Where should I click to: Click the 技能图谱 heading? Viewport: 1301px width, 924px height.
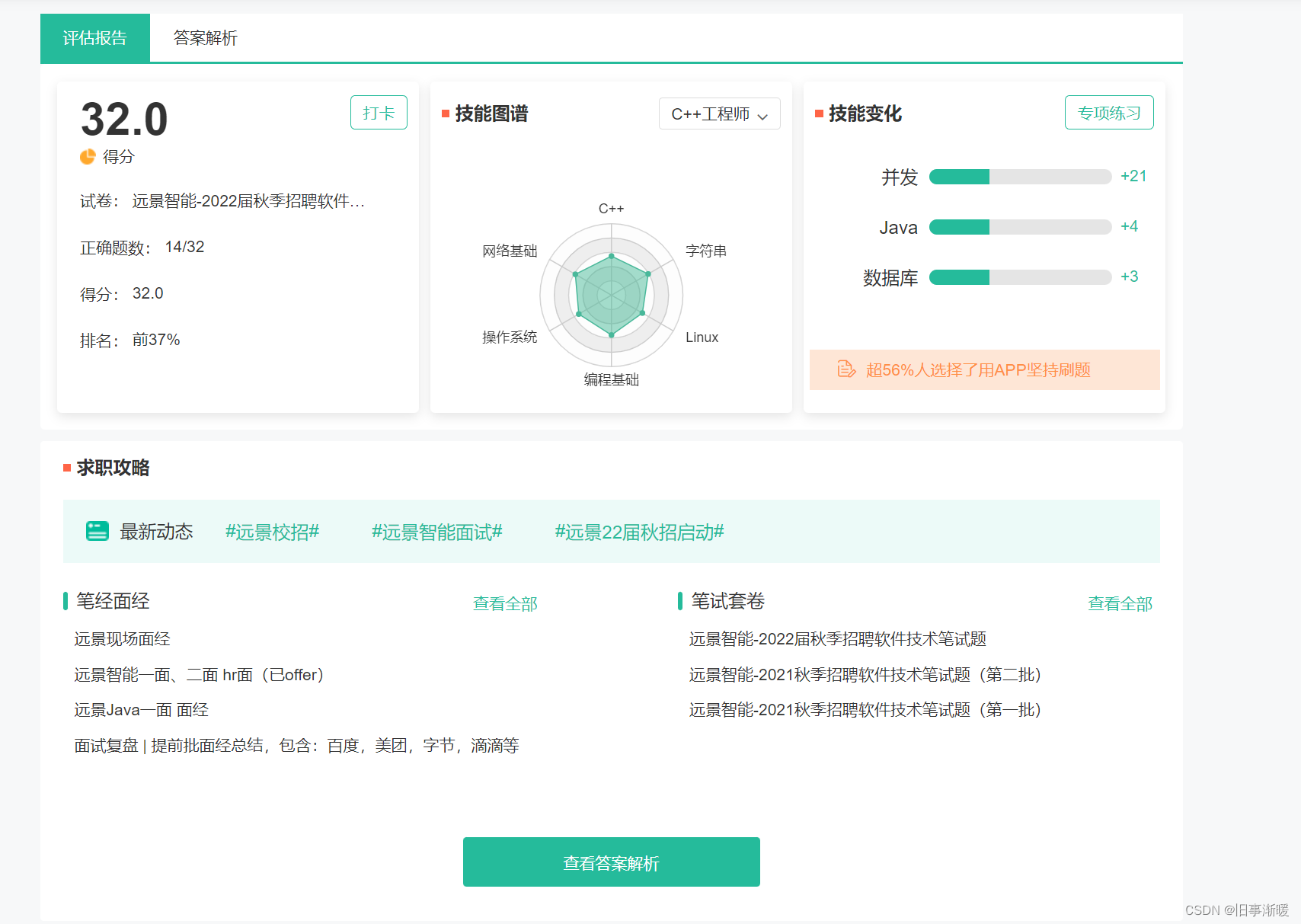click(x=491, y=114)
